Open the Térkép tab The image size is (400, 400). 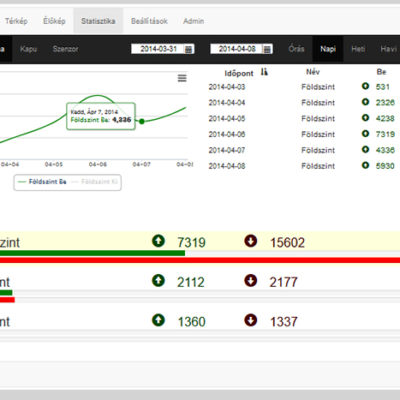16,21
